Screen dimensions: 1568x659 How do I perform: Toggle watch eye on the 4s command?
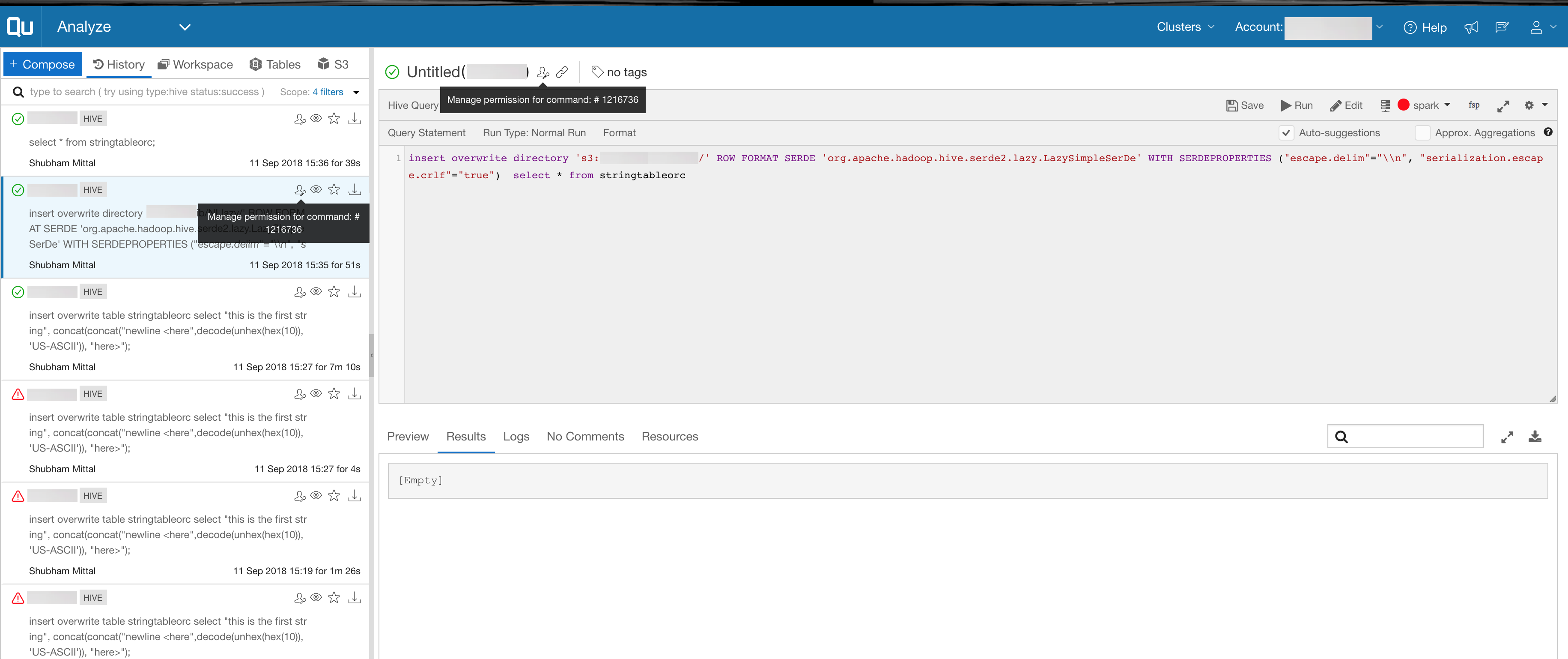click(x=316, y=393)
